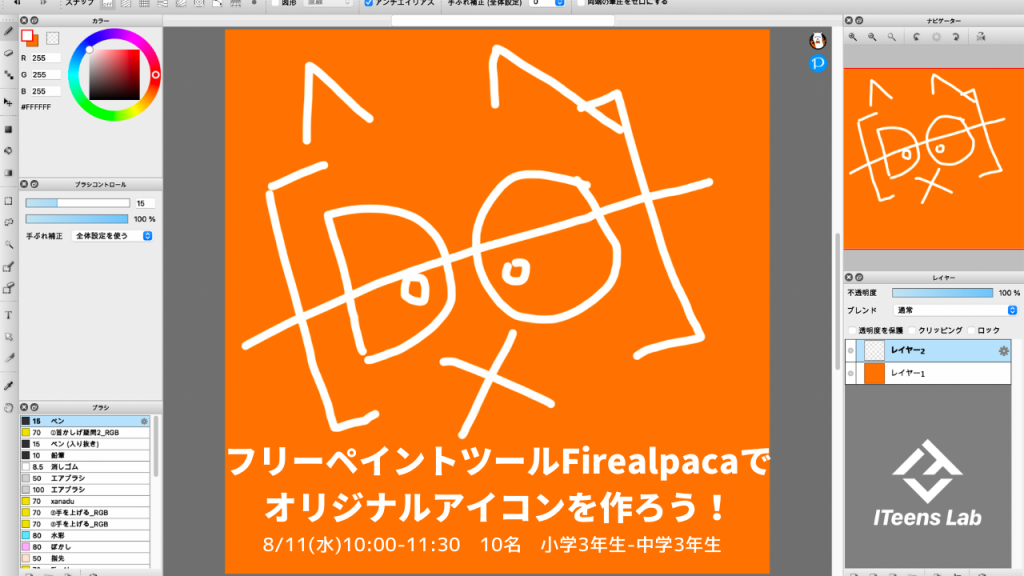
Task: Enable クリッピング checkbox
Action: [x=912, y=330]
